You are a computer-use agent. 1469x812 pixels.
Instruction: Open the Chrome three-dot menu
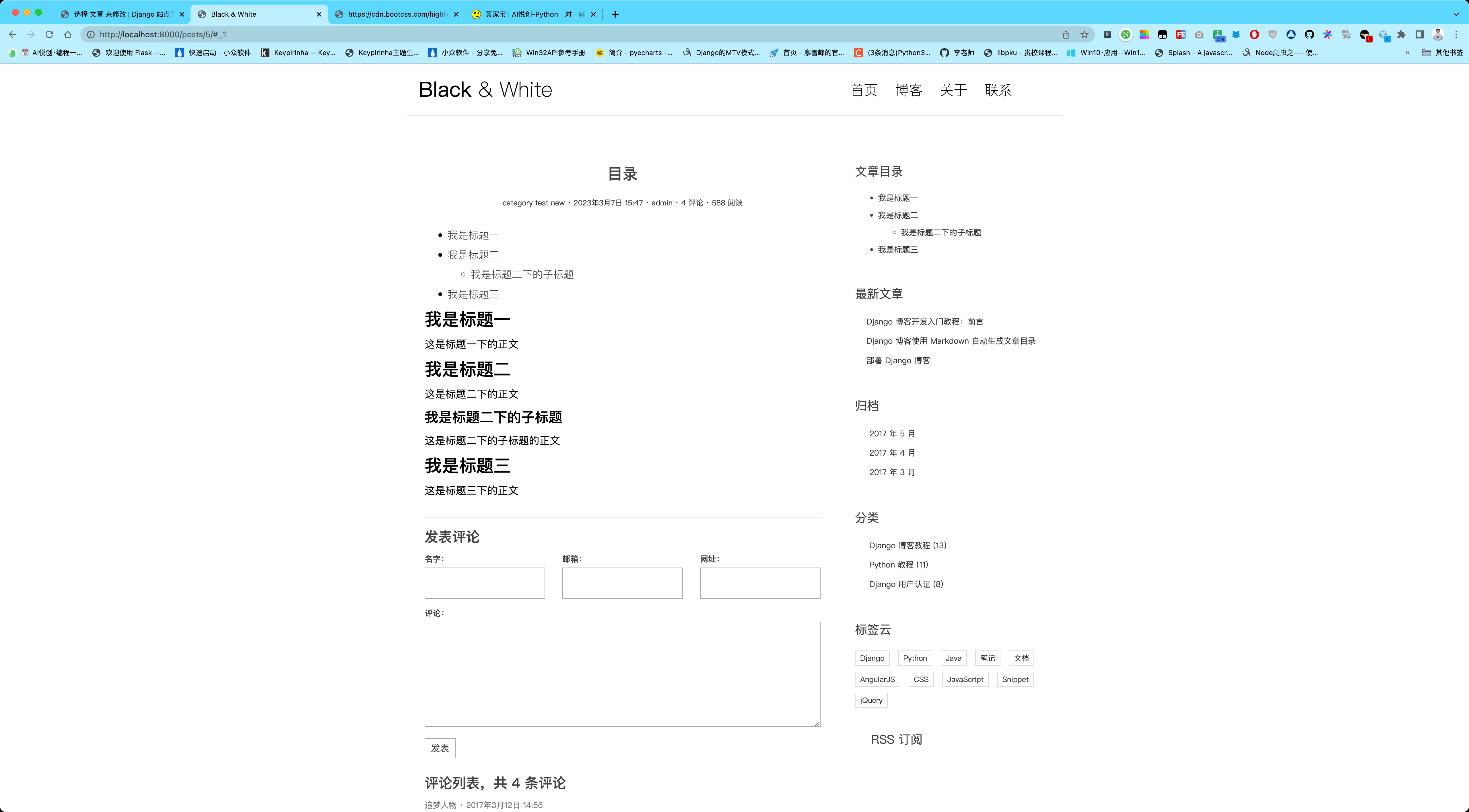pos(1456,34)
